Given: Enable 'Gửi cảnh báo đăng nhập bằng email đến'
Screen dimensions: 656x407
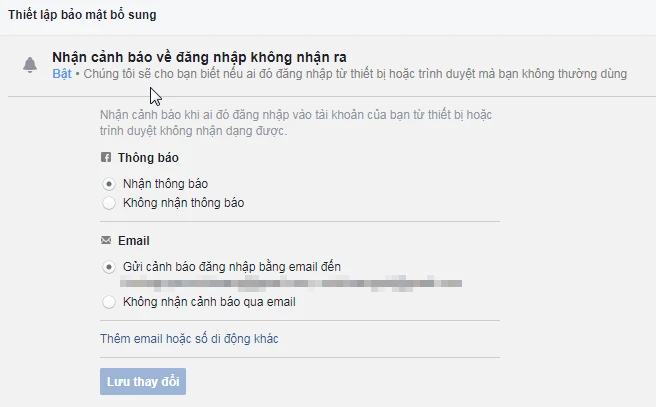Looking at the screenshot, I should (109, 267).
